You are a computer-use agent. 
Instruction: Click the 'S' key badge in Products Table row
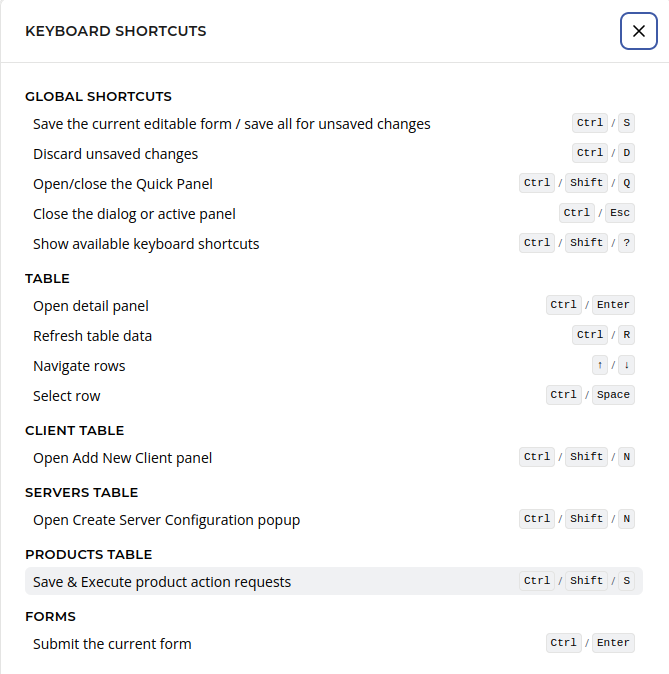[x=626, y=581]
